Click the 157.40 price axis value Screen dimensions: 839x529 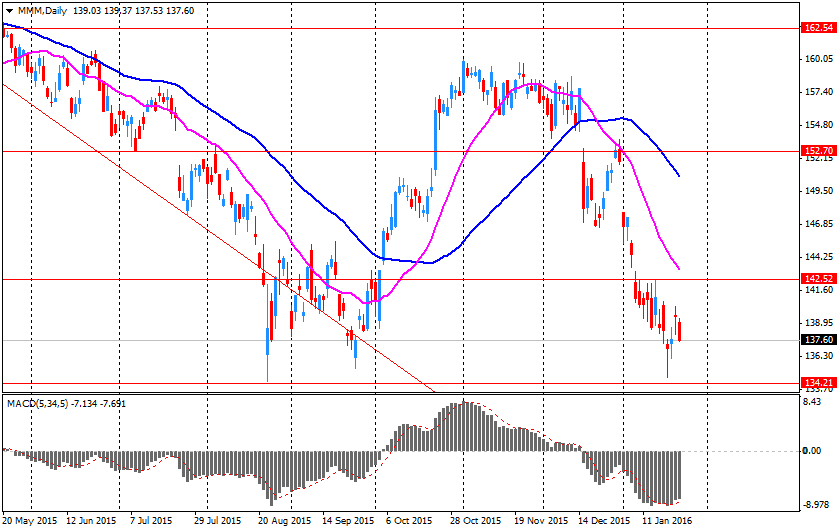point(819,92)
